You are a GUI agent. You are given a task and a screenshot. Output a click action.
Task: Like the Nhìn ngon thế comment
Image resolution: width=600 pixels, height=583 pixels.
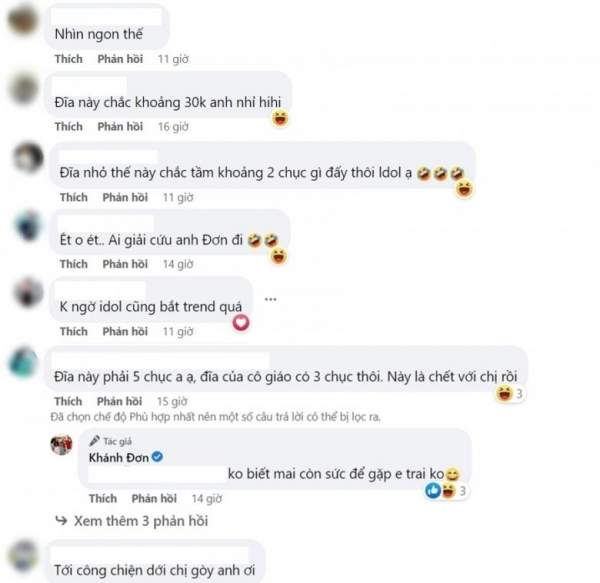(x=68, y=59)
